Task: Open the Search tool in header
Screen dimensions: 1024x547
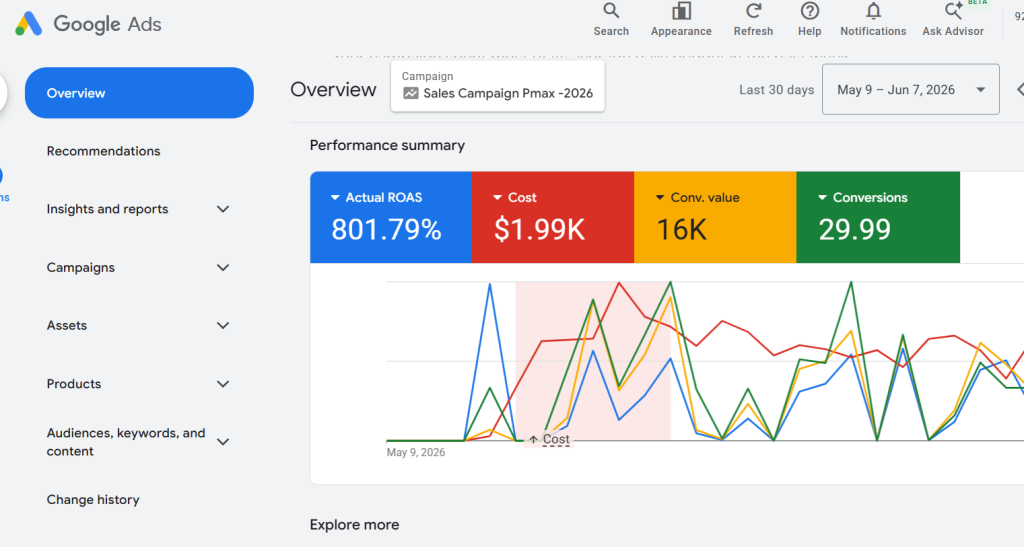Action: coord(611,20)
